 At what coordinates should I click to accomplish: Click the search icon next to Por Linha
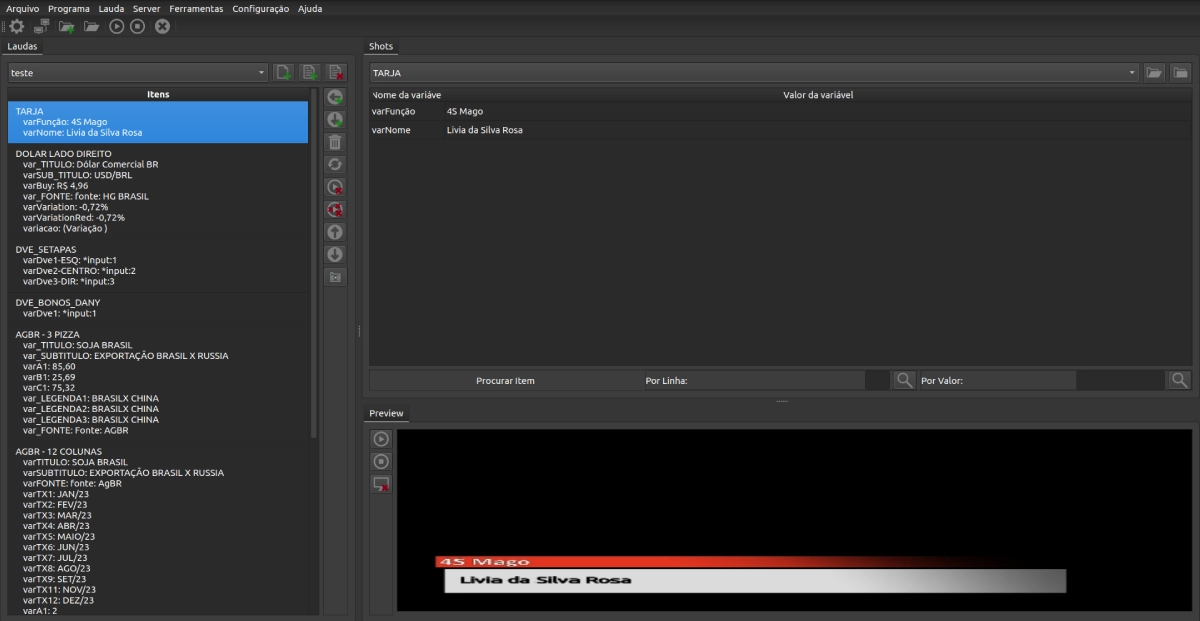point(903,380)
